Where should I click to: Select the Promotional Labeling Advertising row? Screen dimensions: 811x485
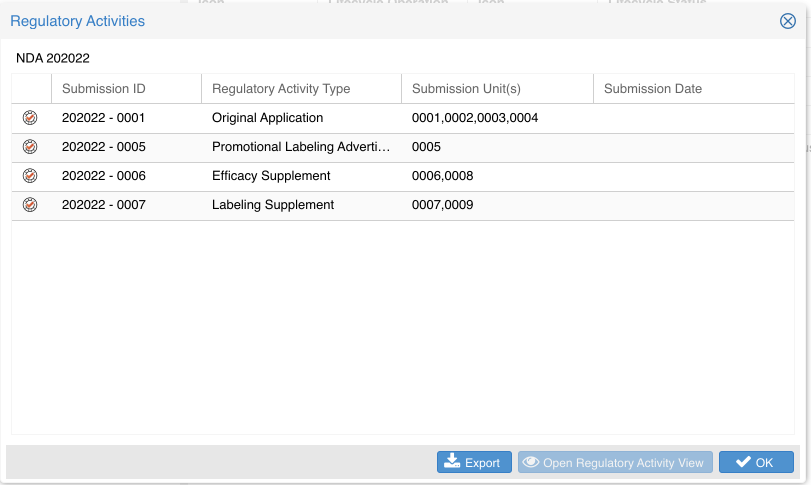[300, 147]
